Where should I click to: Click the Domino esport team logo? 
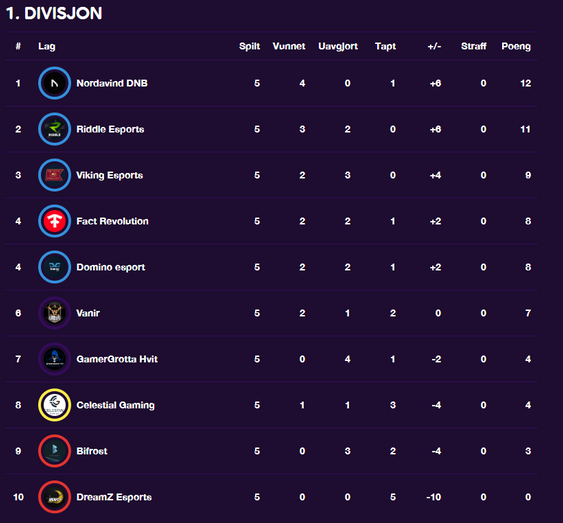[x=55, y=267]
